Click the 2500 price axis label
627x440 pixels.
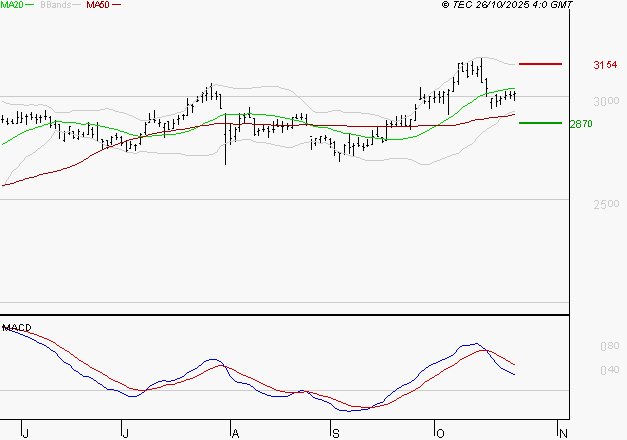(606, 204)
